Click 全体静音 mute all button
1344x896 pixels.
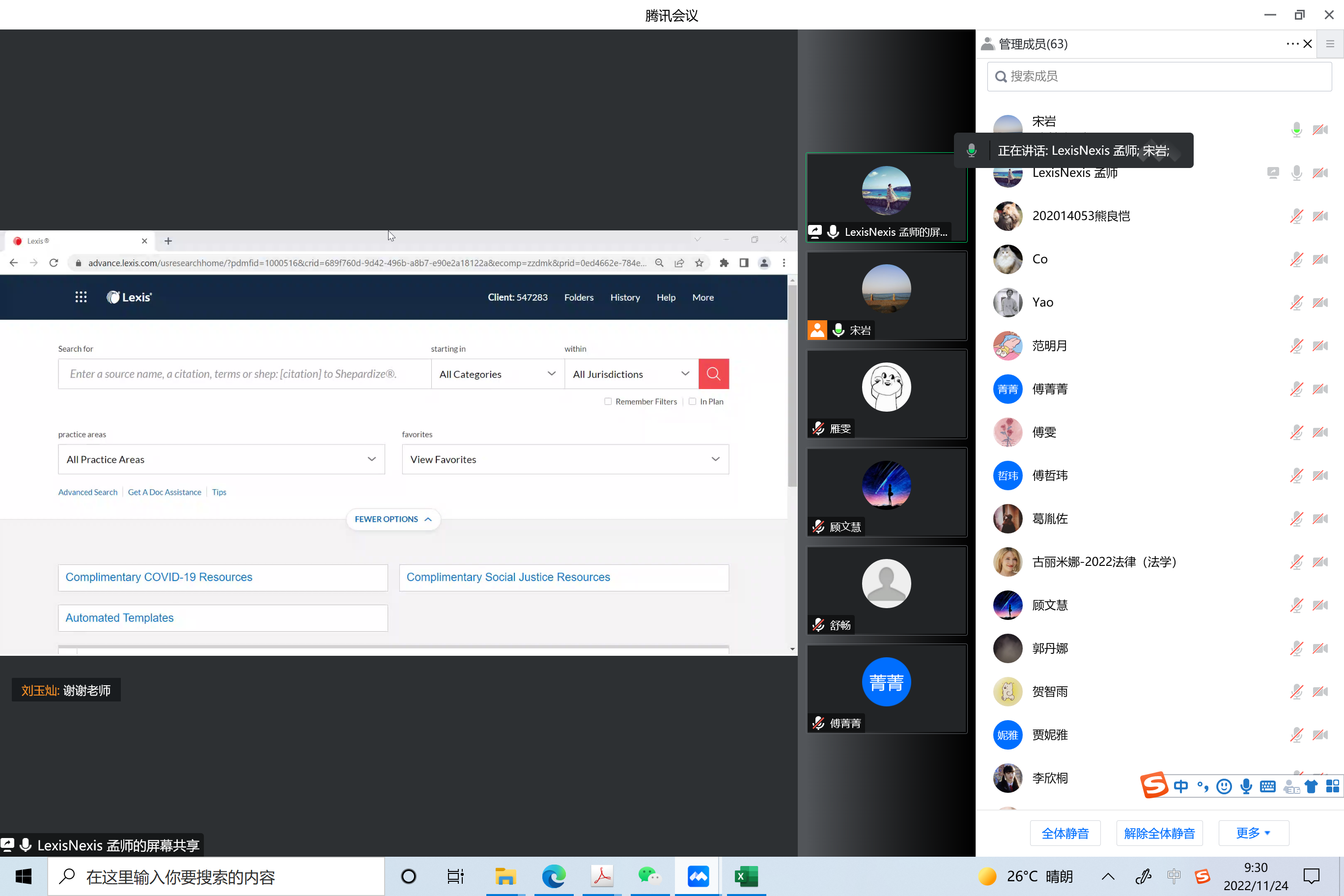tap(1065, 833)
